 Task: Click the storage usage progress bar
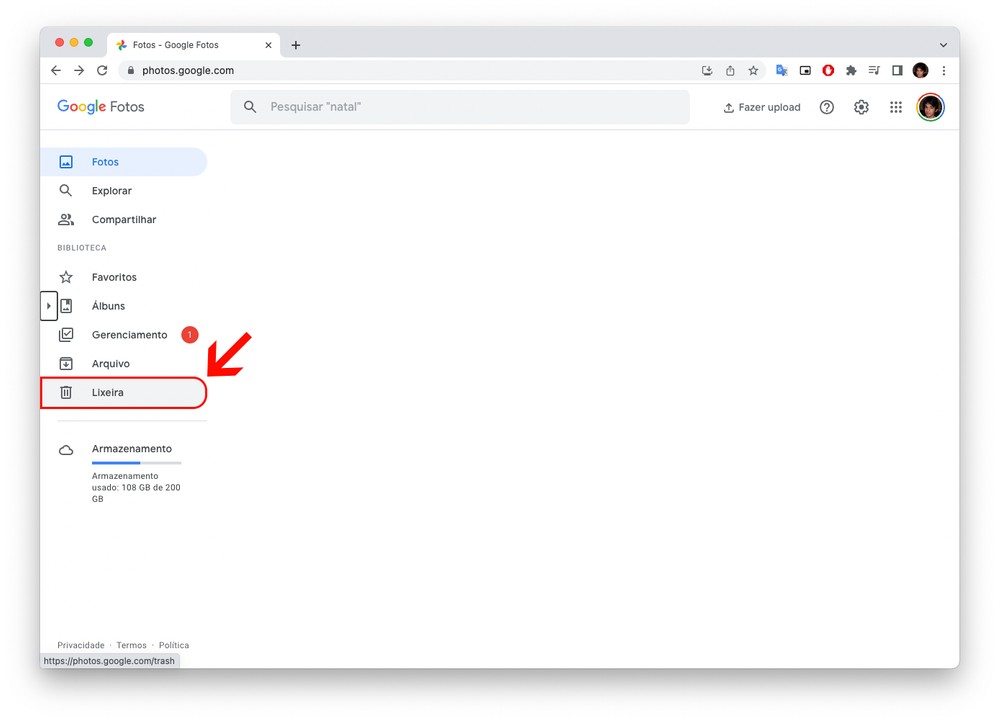tap(136, 462)
